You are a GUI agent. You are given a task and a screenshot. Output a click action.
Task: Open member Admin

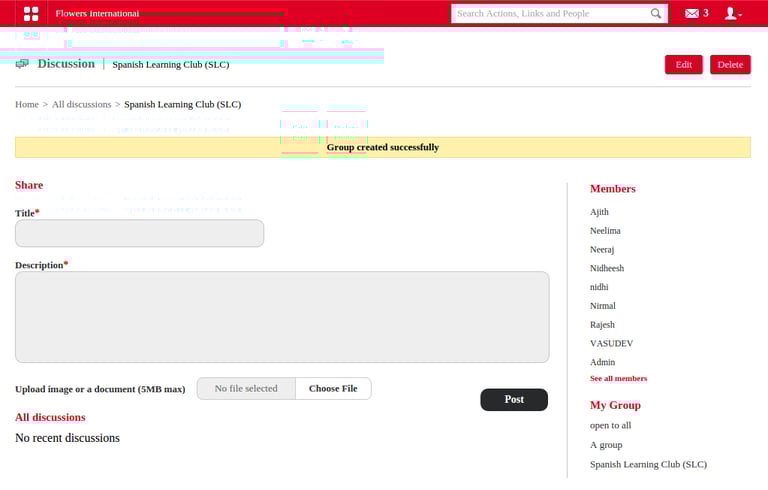(x=602, y=362)
